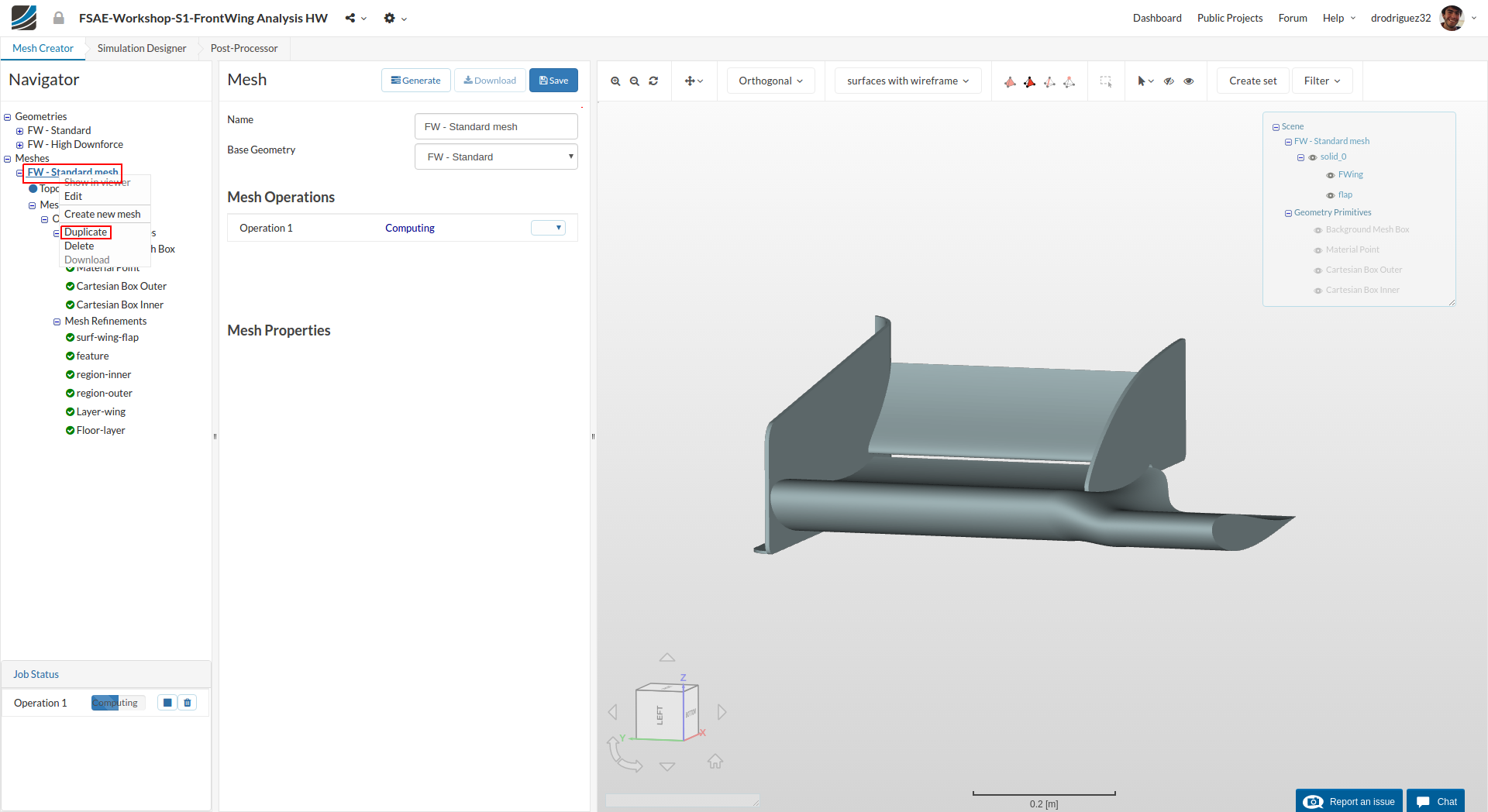The width and height of the screenshot is (1488, 812).
Task: Open the surfaces with wireframe render dropdown
Action: point(908,81)
